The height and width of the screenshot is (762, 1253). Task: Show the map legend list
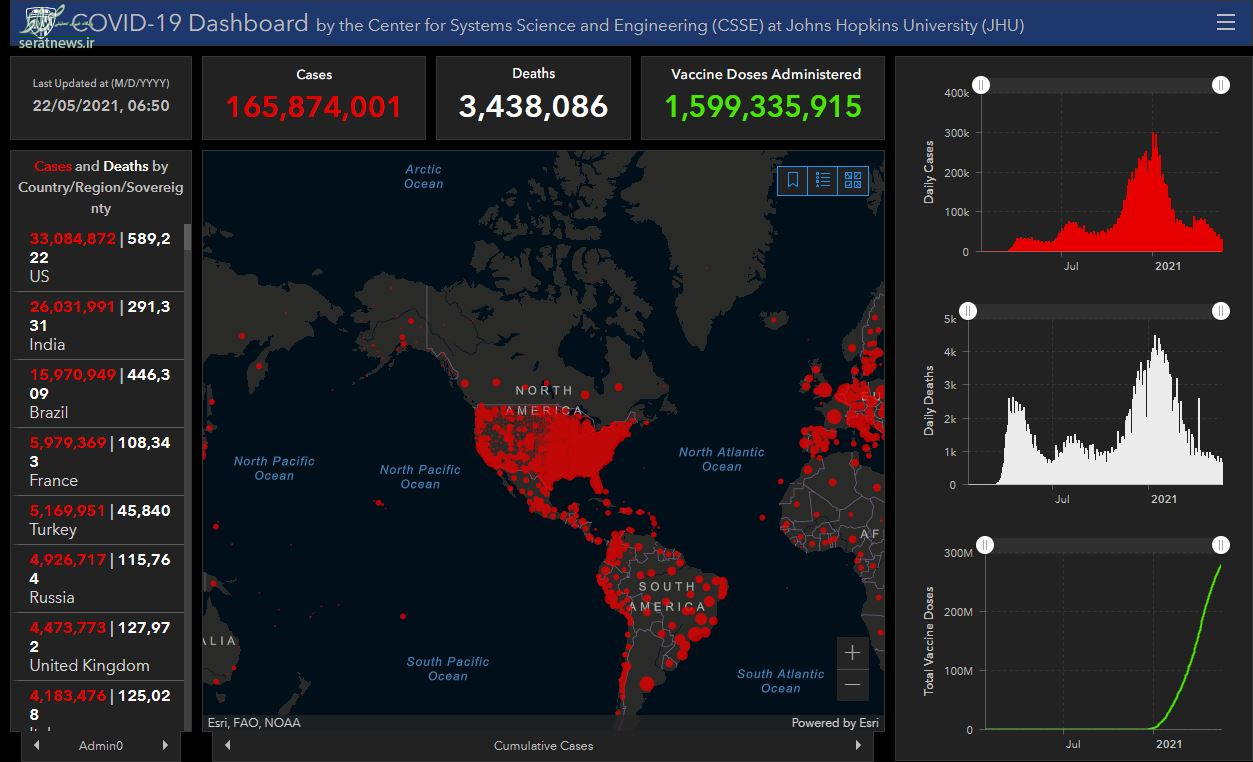(823, 180)
